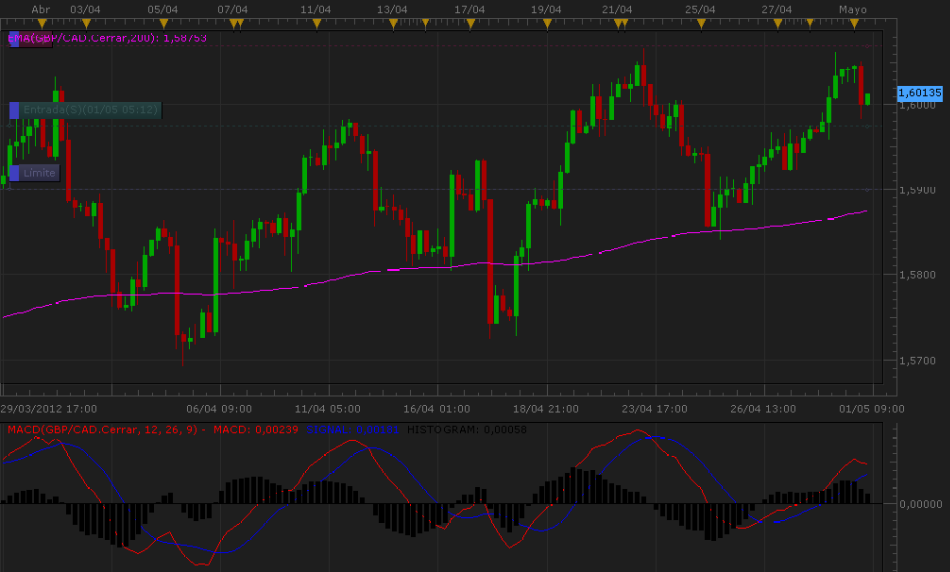
Task: Click the 0,00000 level on the MACD axis
Action: [x=920, y=504]
